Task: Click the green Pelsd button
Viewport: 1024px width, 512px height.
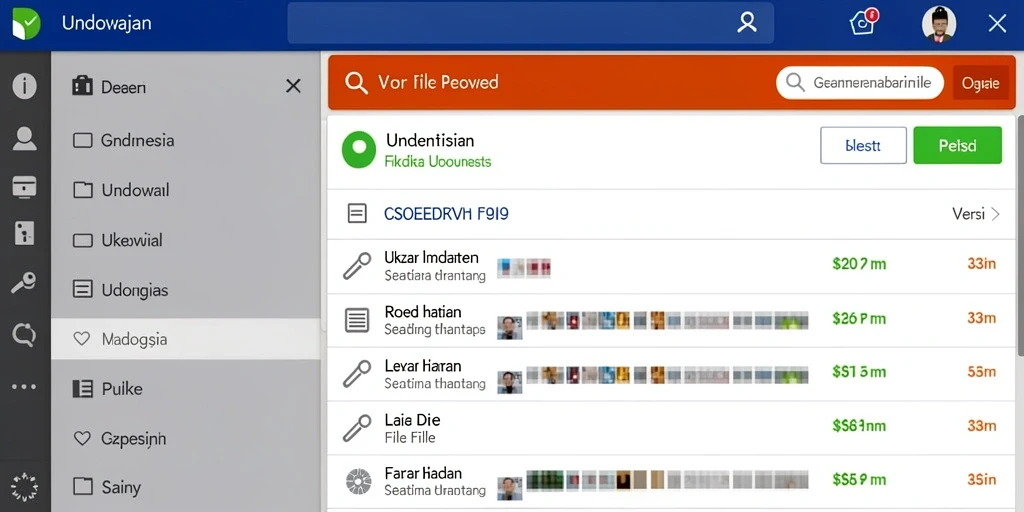Action: coord(957,146)
